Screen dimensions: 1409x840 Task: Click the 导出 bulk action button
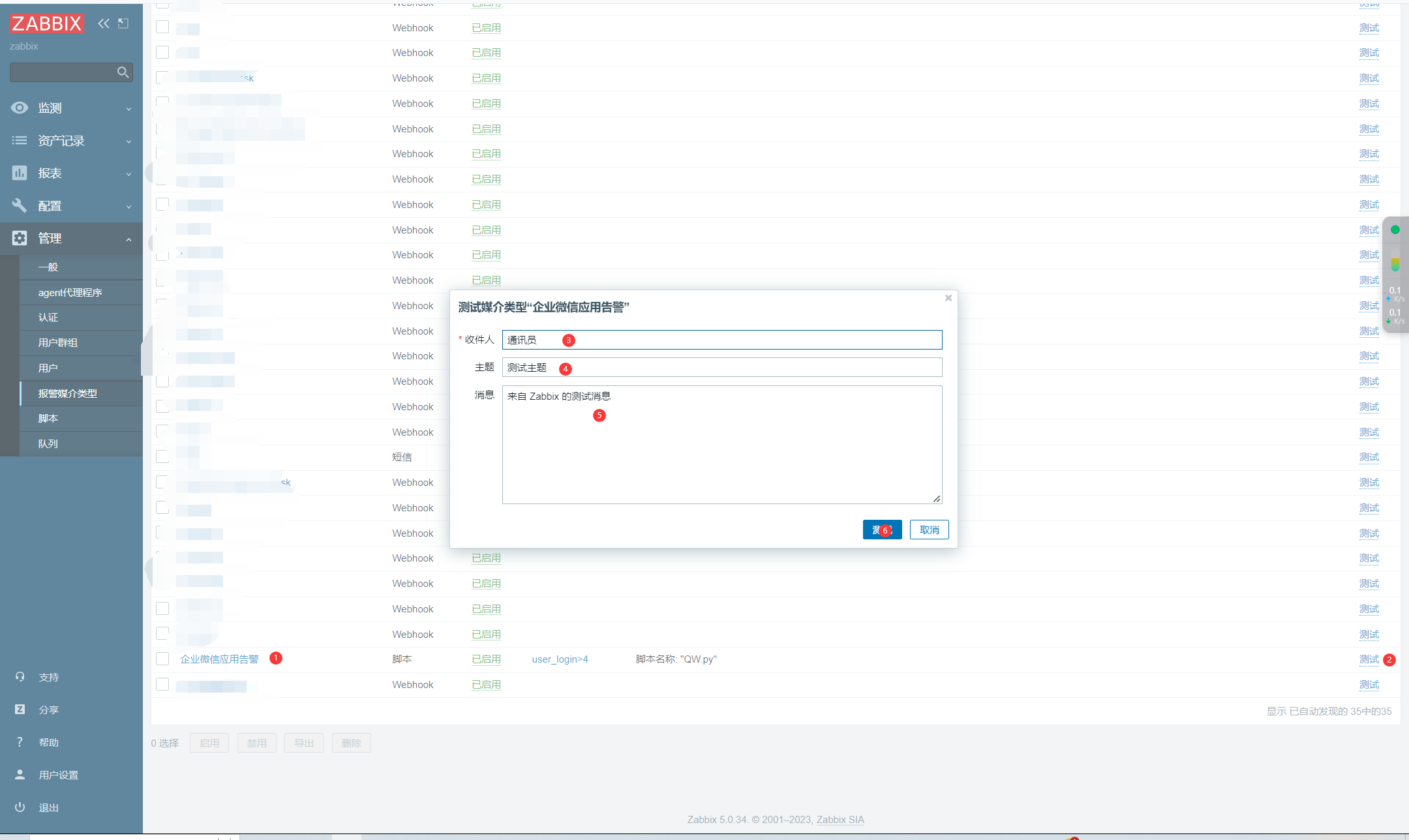pyautogui.click(x=304, y=743)
